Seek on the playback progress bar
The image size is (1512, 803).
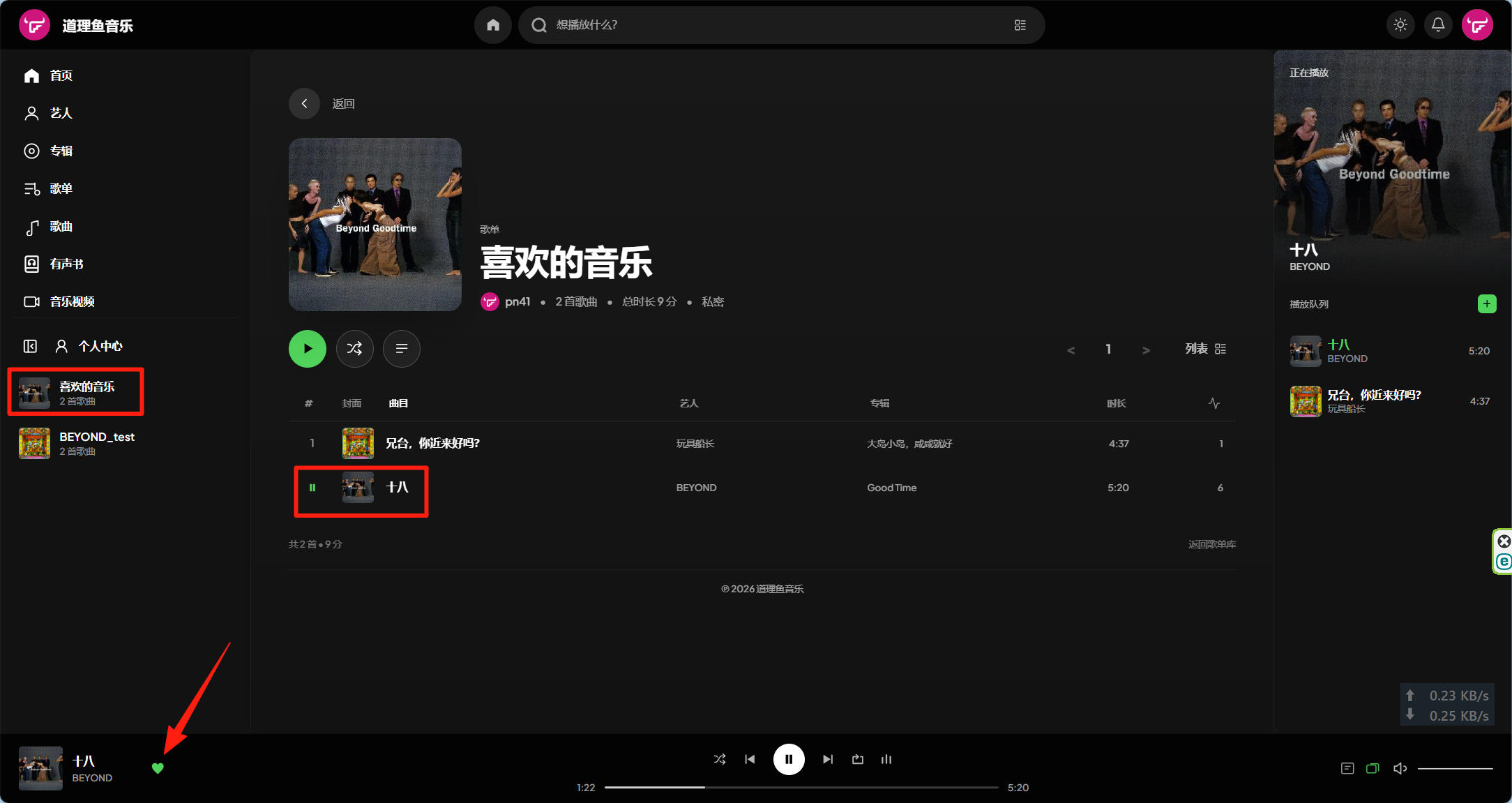tap(801, 788)
